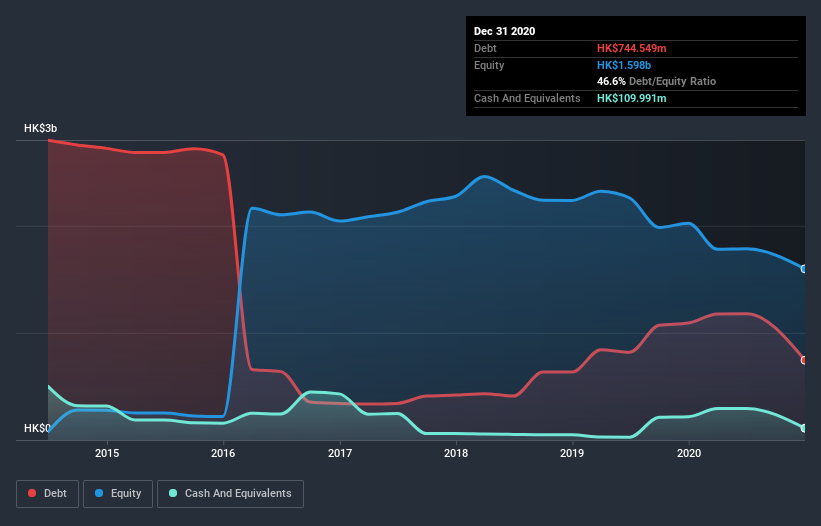Click the HK$1.598b equity value
Image resolution: width=821 pixels, height=526 pixels.
tap(624, 65)
